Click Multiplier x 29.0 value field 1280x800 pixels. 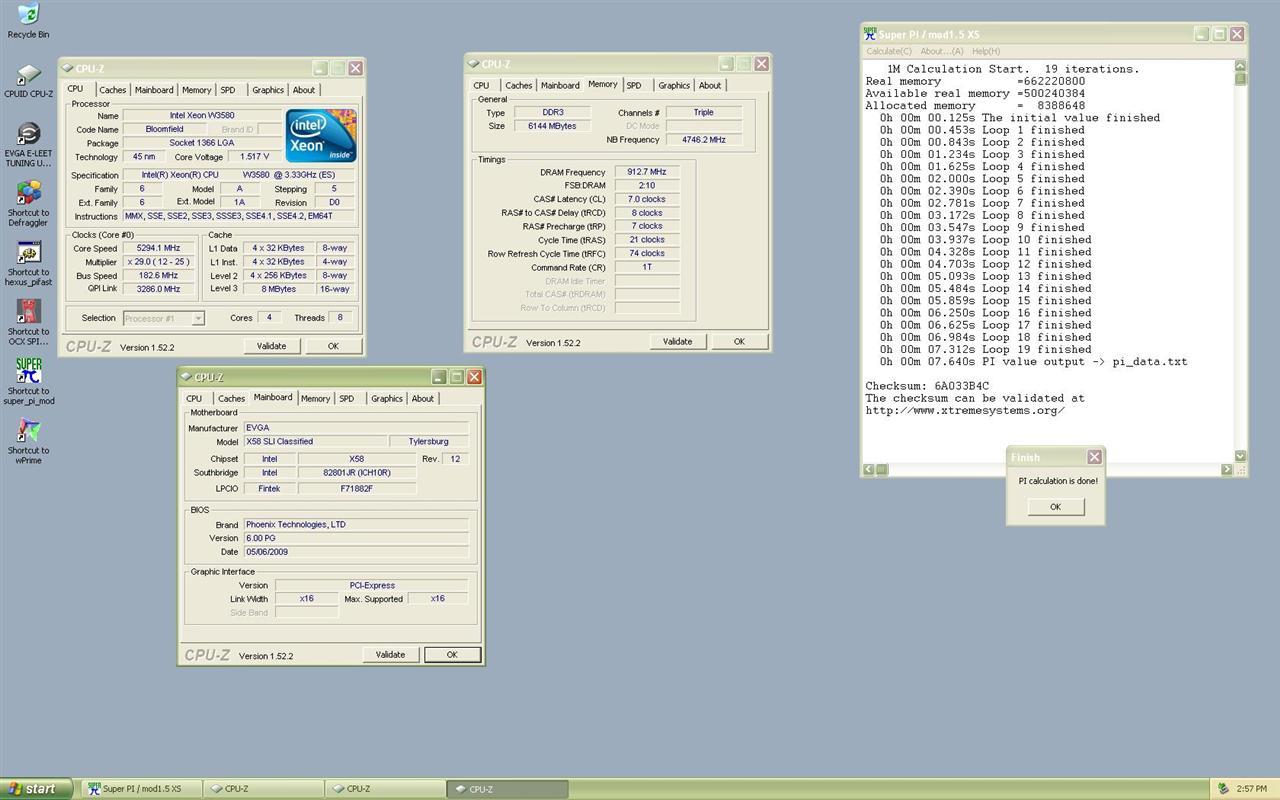click(x=161, y=262)
